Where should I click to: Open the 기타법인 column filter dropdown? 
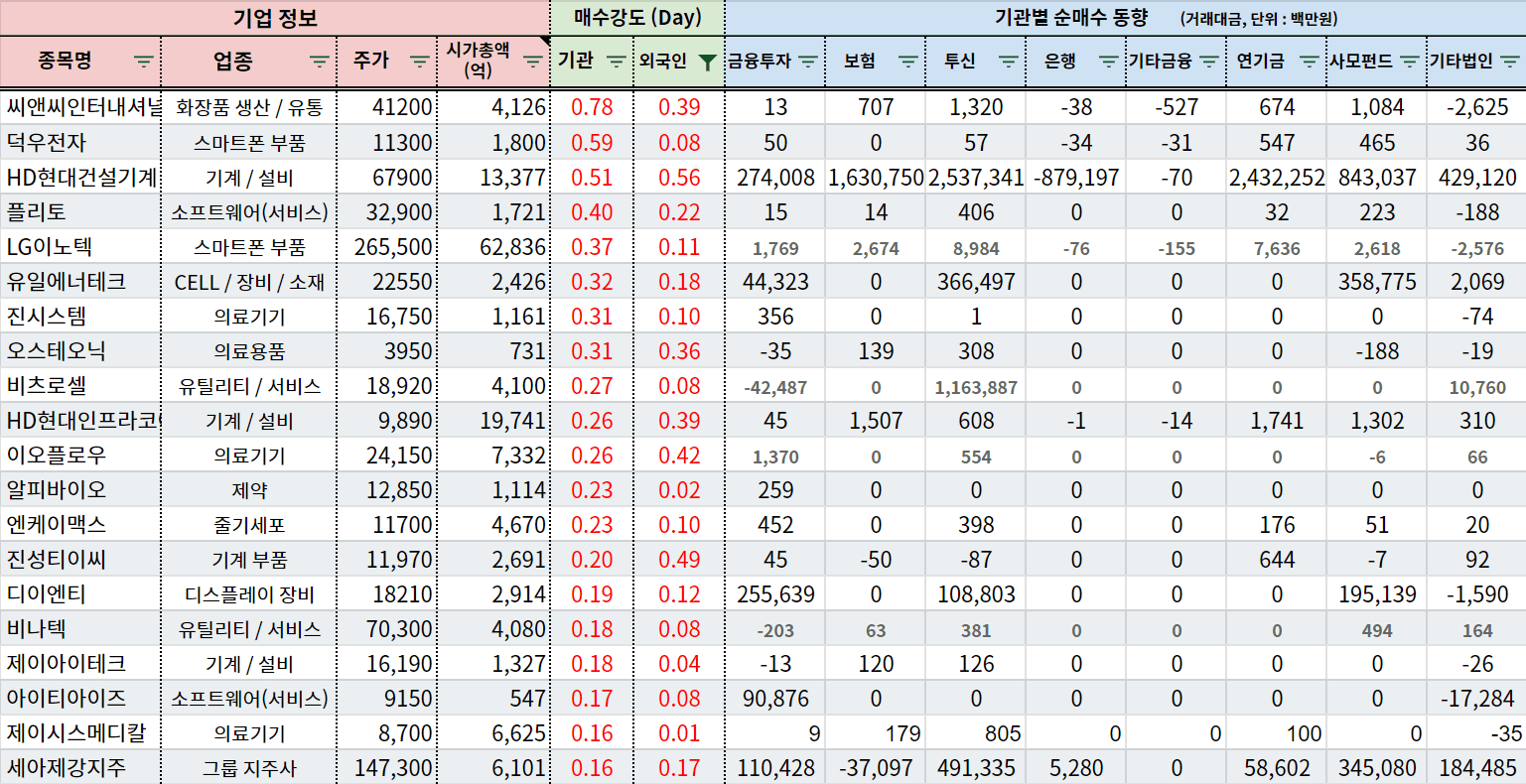coord(1509,62)
